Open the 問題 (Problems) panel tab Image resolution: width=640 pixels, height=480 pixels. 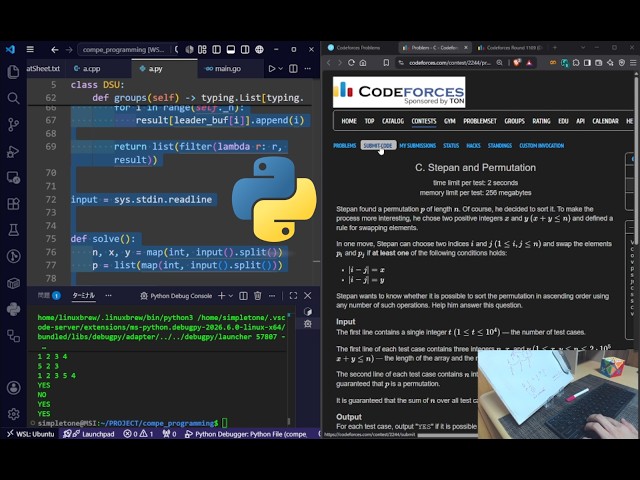point(49,296)
